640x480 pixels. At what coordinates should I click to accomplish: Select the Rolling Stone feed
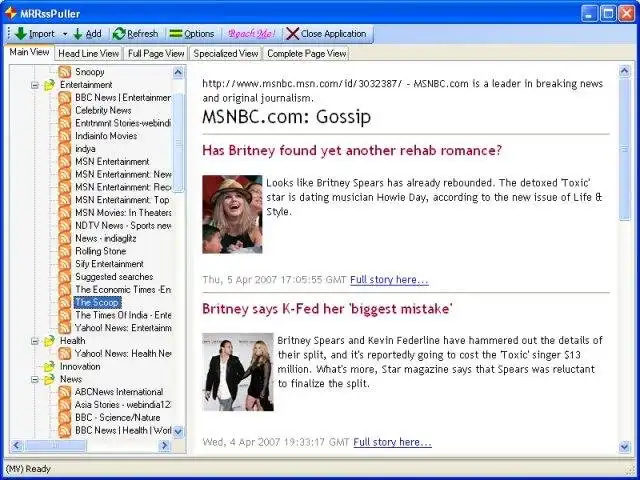(100, 251)
